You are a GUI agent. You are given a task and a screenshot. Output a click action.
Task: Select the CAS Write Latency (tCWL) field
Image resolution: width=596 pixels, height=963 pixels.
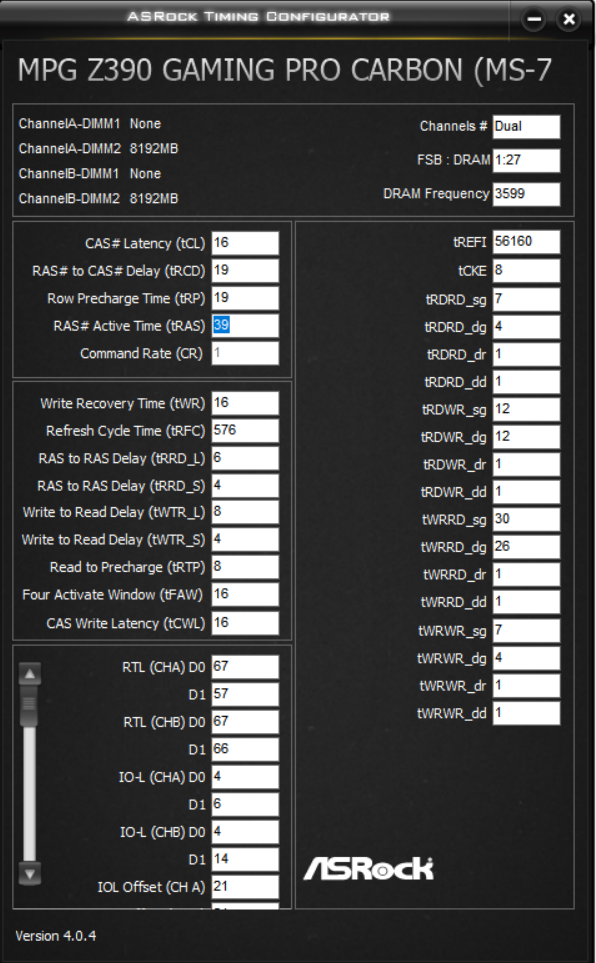(x=245, y=623)
